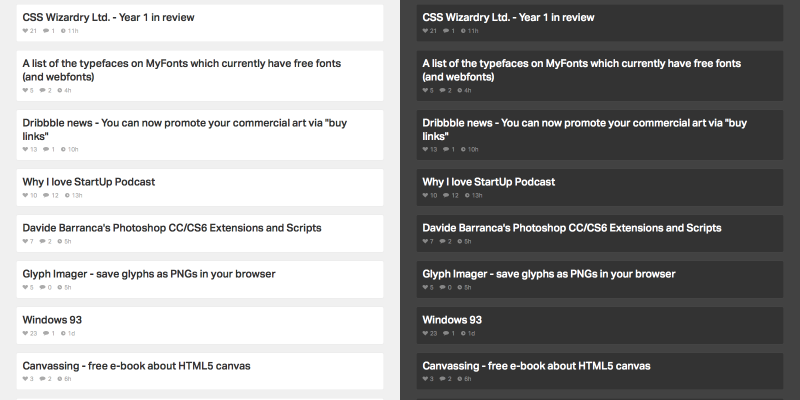
Task: Like the MyFonts typefaces post in light panel
Action: coord(25,90)
